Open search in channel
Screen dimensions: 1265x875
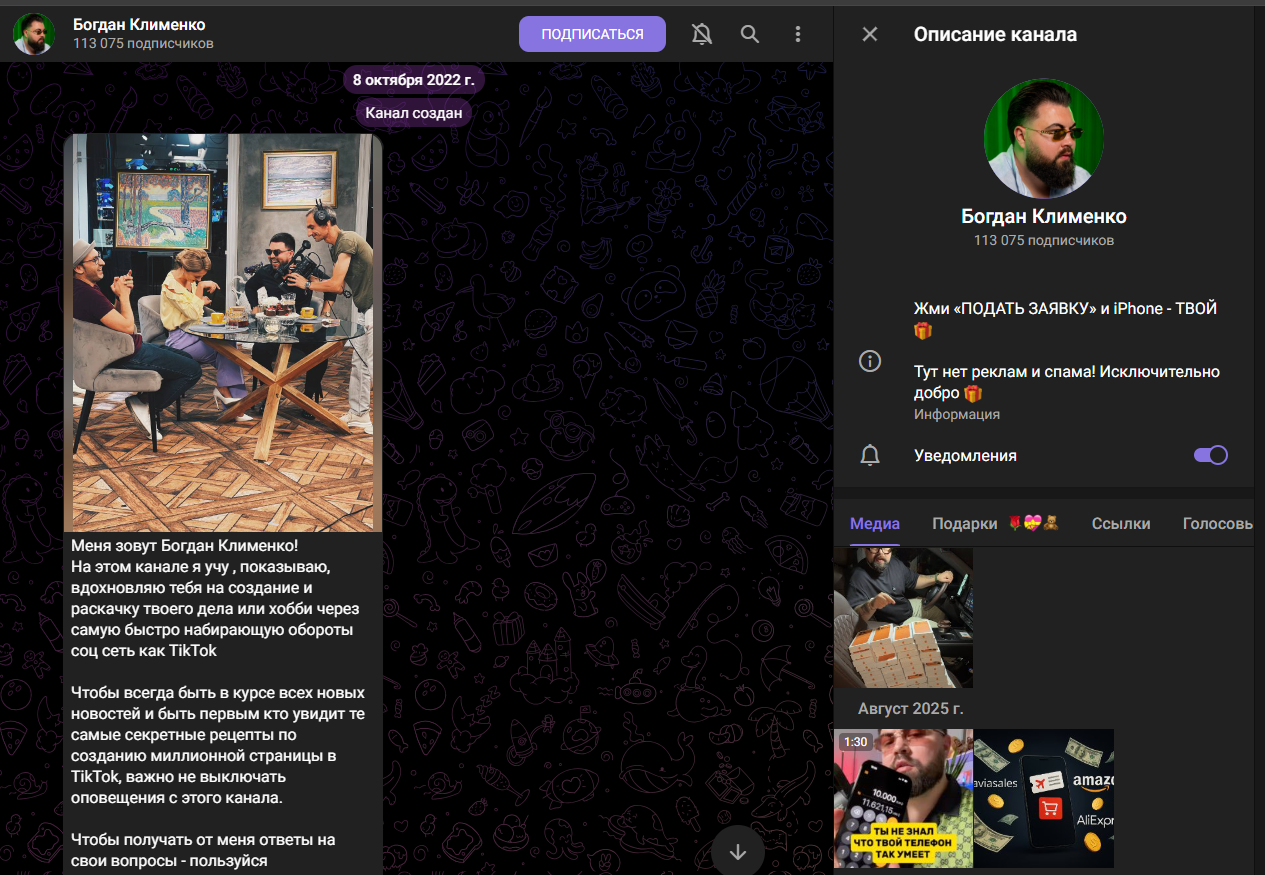point(750,34)
